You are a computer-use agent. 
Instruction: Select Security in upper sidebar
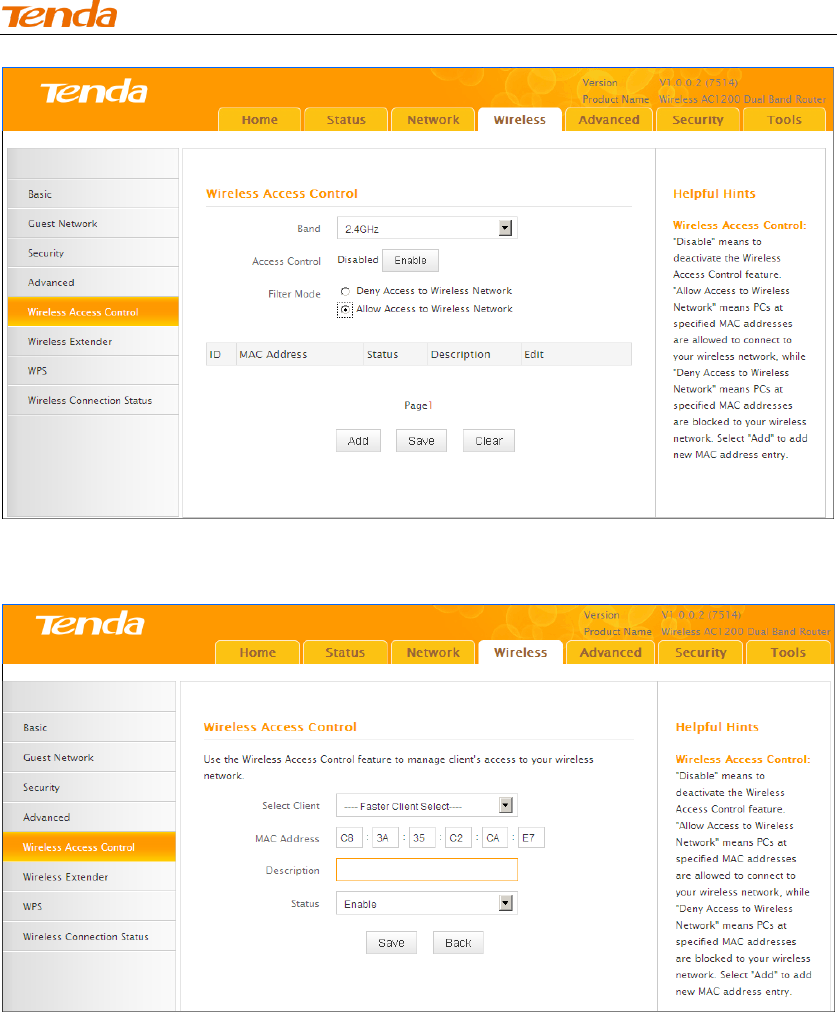(93, 253)
